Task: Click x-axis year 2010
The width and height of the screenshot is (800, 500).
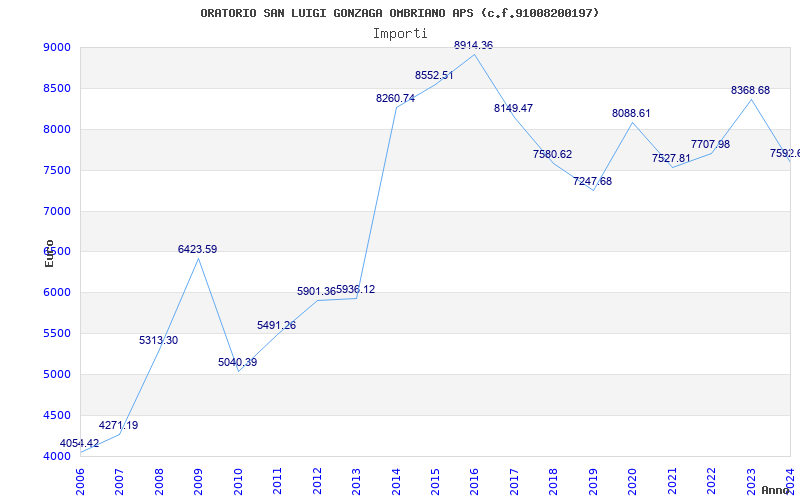Action: [x=238, y=481]
